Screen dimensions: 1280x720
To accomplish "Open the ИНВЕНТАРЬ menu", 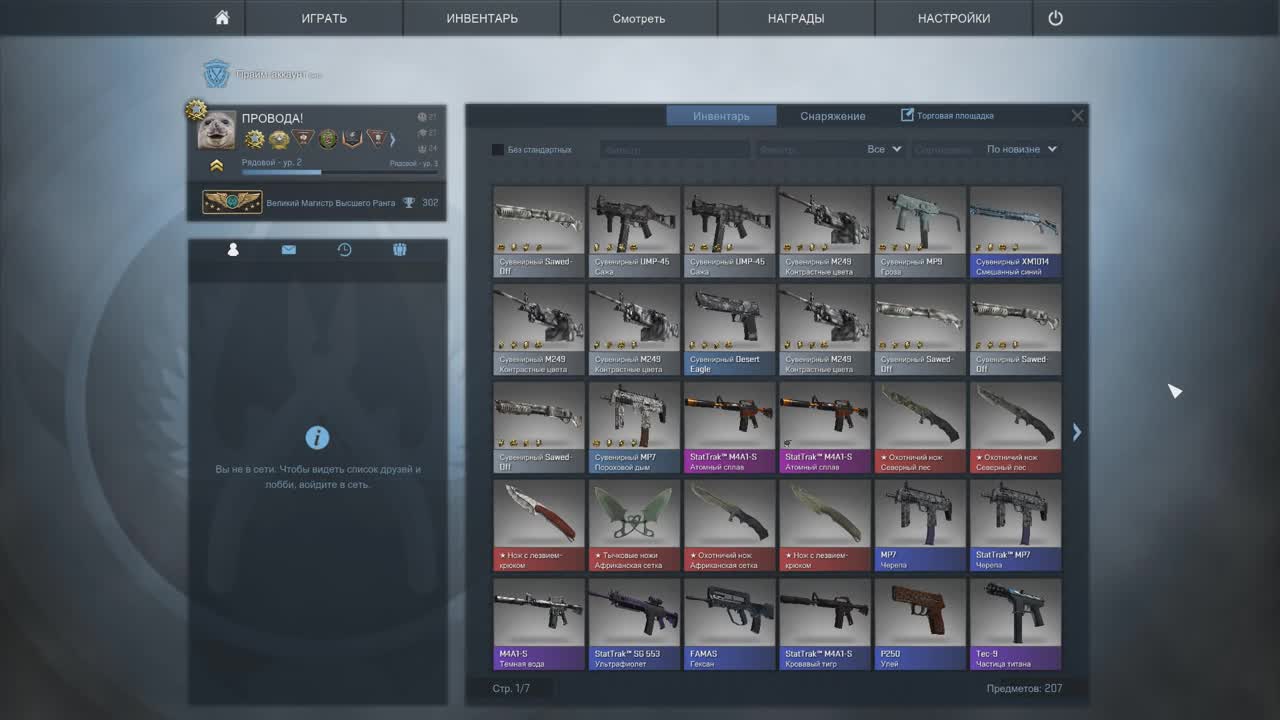I will pos(482,18).
